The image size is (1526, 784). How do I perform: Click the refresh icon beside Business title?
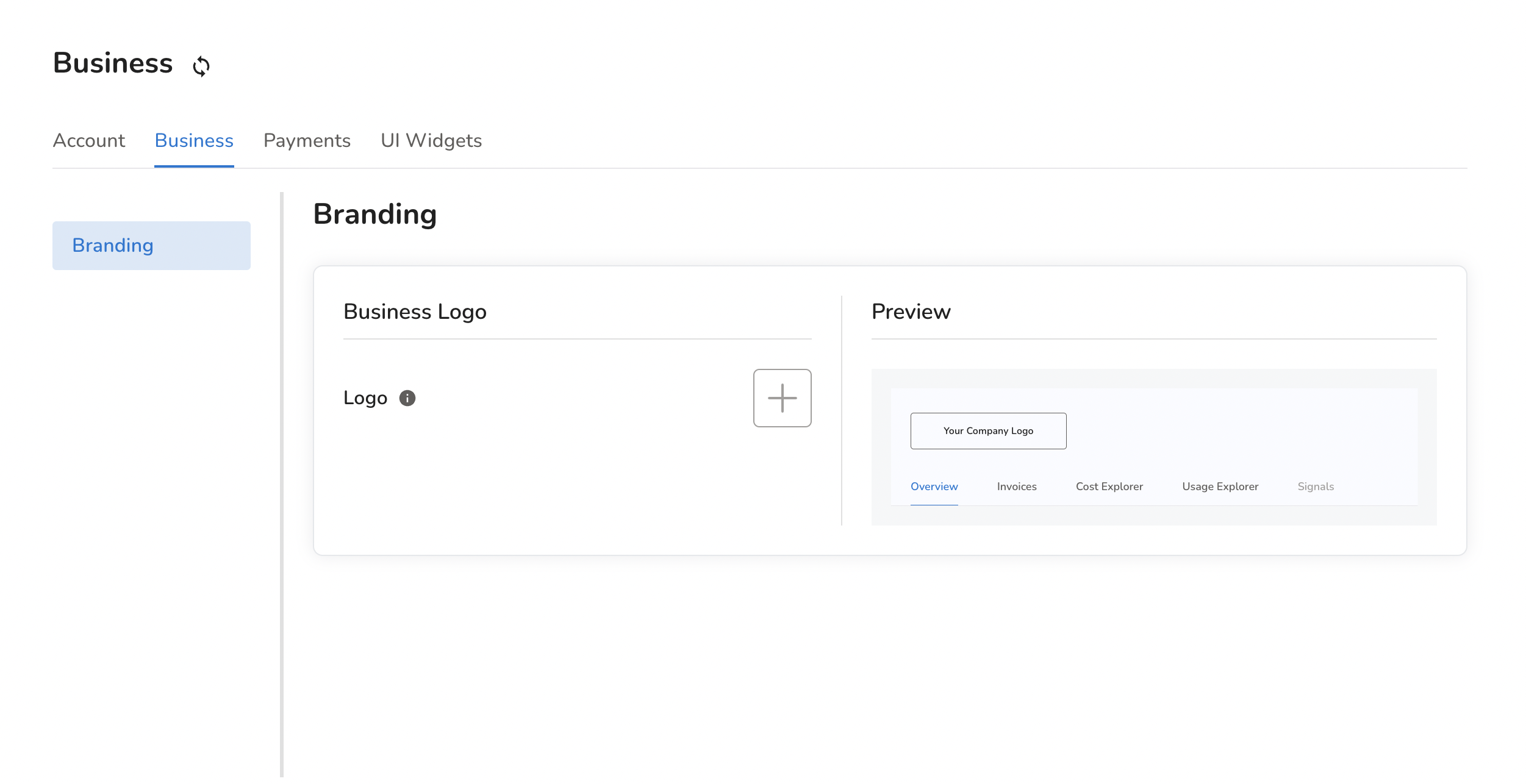tap(201, 66)
